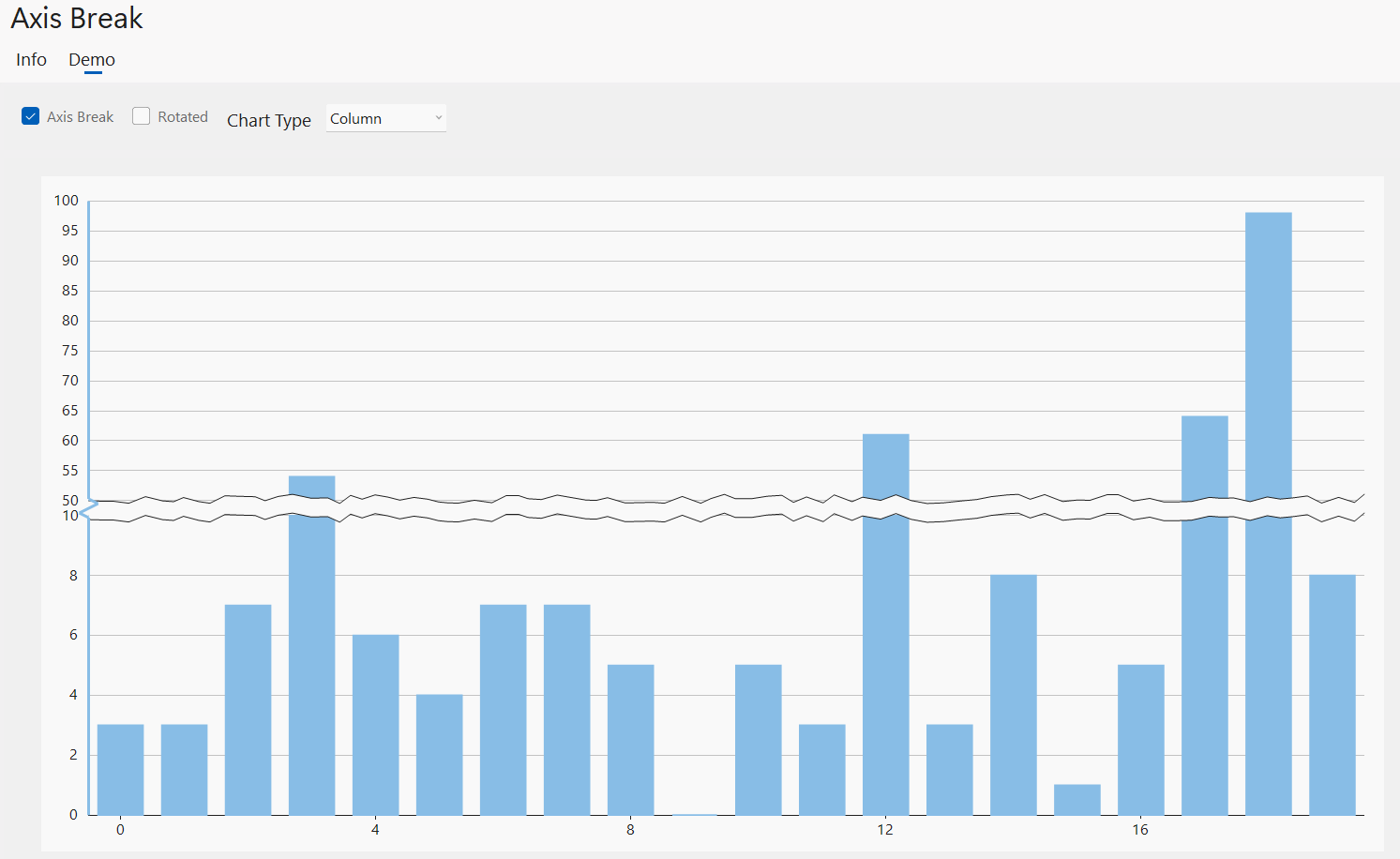Click the y-axis label 100
The height and width of the screenshot is (859, 1400).
pyautogui.click(x=67, y=201)
